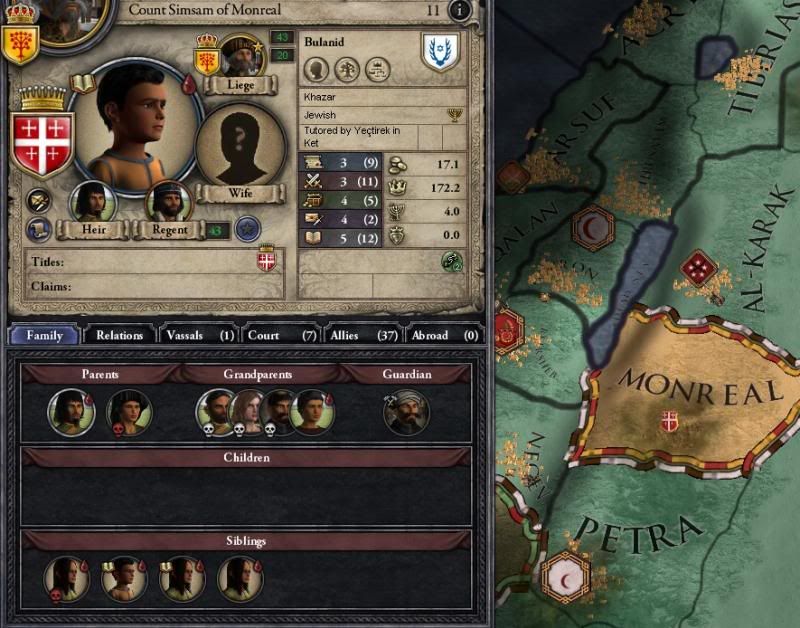The width and height of the screenshot is (800, 628).
Task: Open the Bulanid dynasty shield
Action: (440, 53)
